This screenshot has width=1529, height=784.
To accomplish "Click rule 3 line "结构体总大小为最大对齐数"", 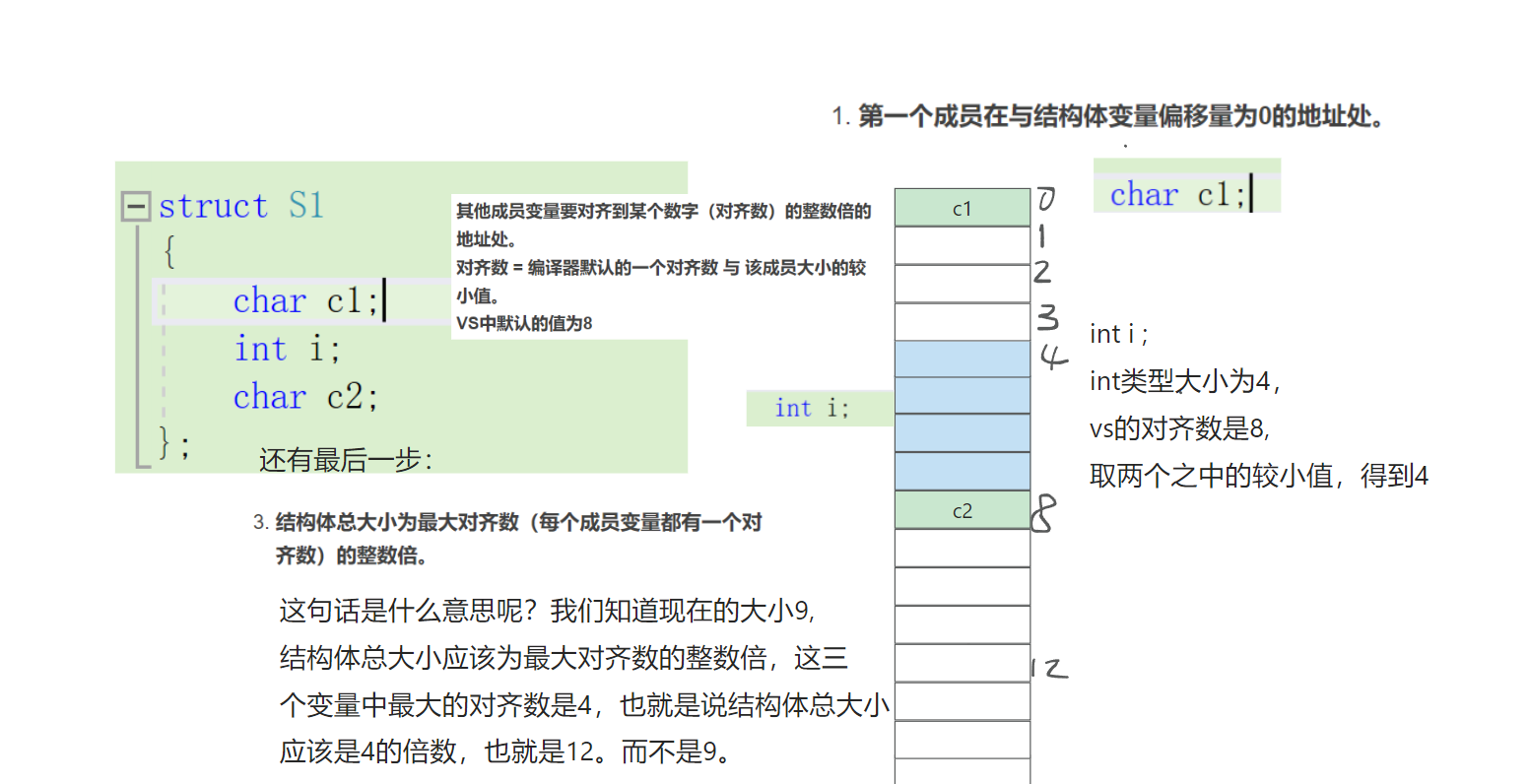I will click(518, 522).
